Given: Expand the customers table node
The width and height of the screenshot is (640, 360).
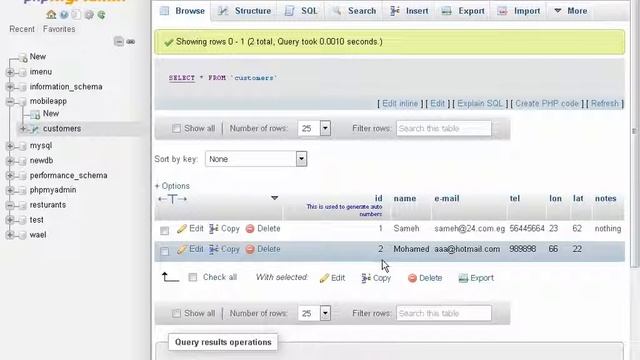Looking at the screenshot, I should (23, 129).
